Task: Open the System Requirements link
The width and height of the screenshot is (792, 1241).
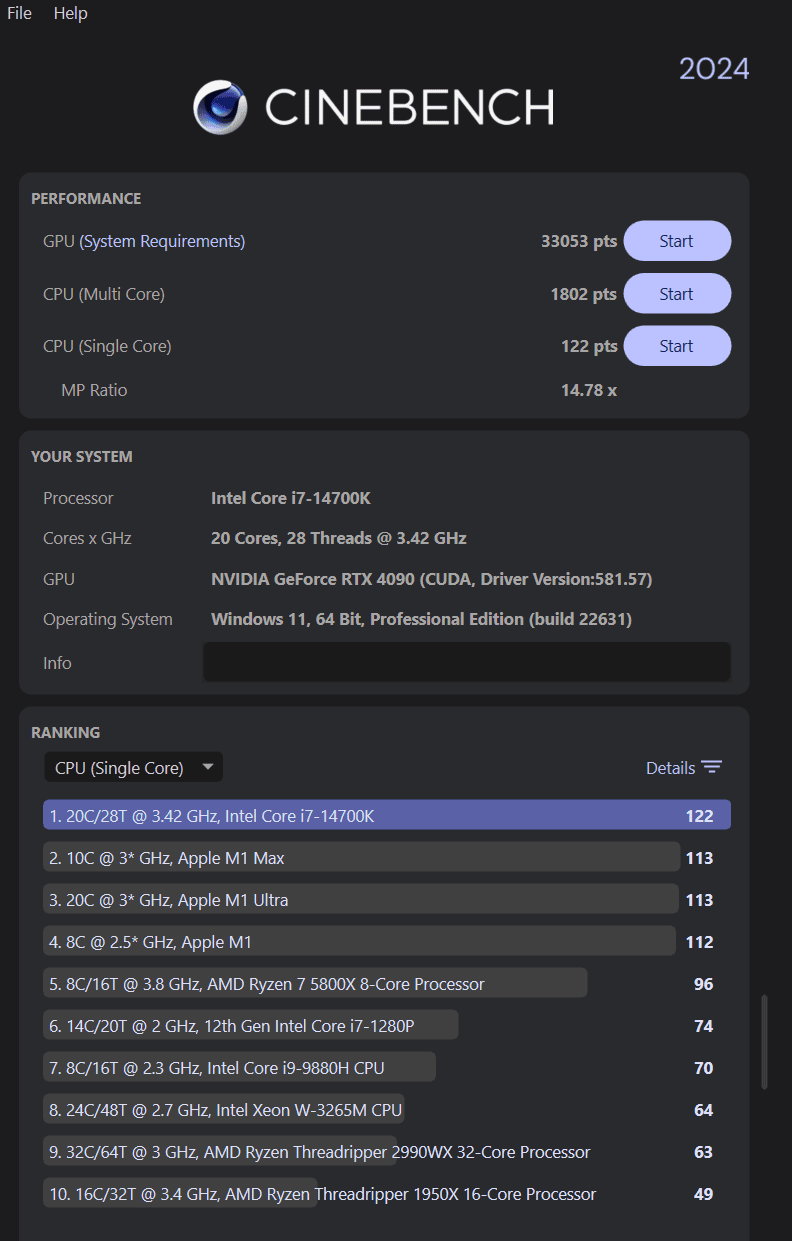Action: 162,241
